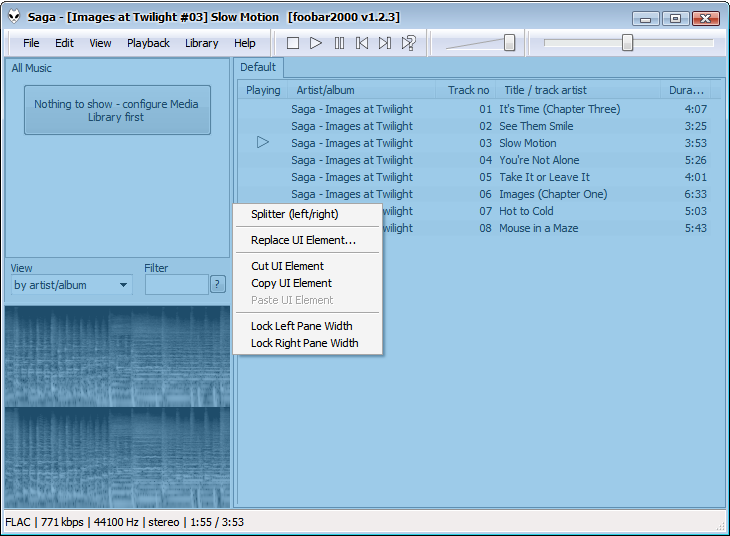Image resolution: width=730 pixels, height=536 pixels.
Task: Click the 6:33 duration cell
Action: 695,194
